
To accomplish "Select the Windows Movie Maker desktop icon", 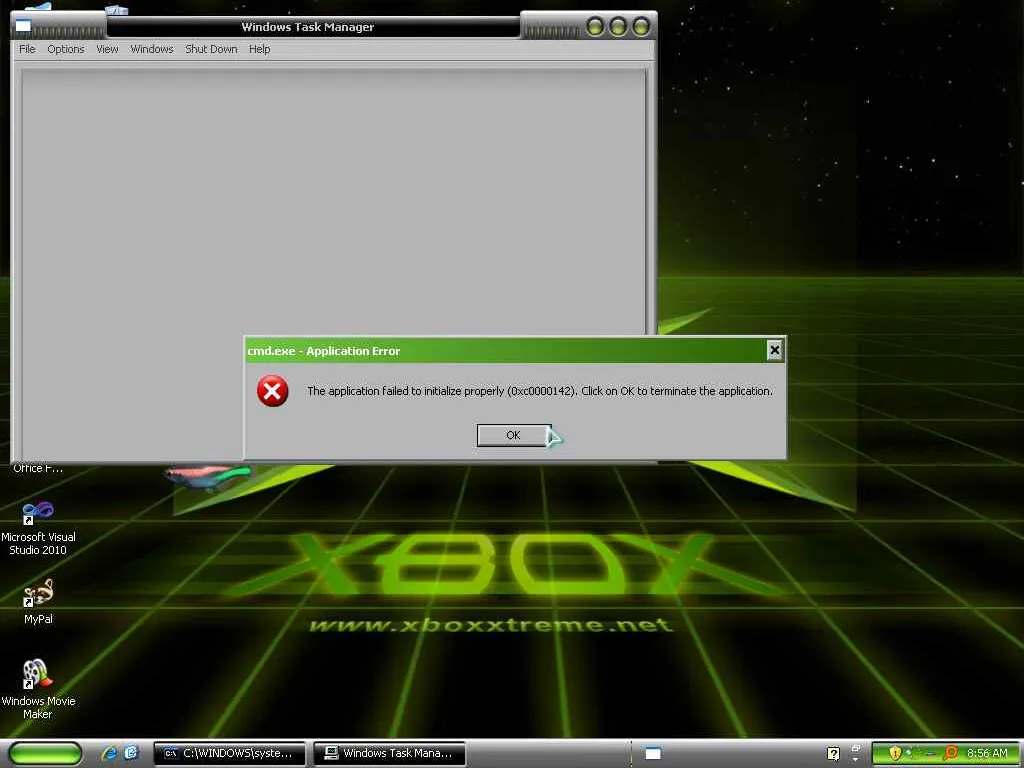I will coord(38,689).
